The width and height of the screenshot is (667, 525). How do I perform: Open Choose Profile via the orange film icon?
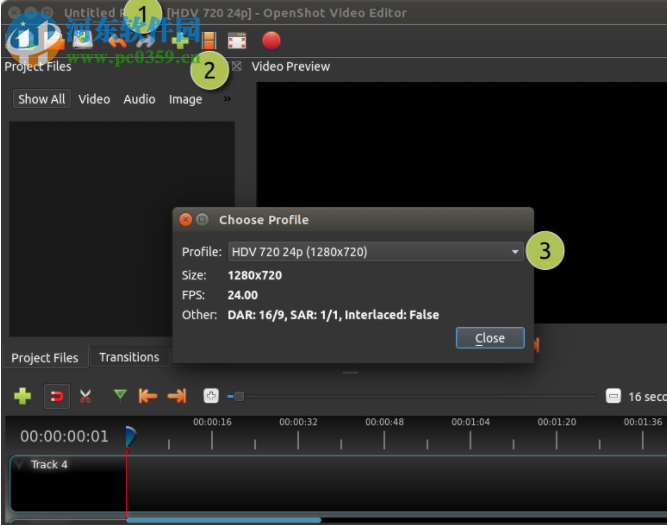(x=208, y=41)
